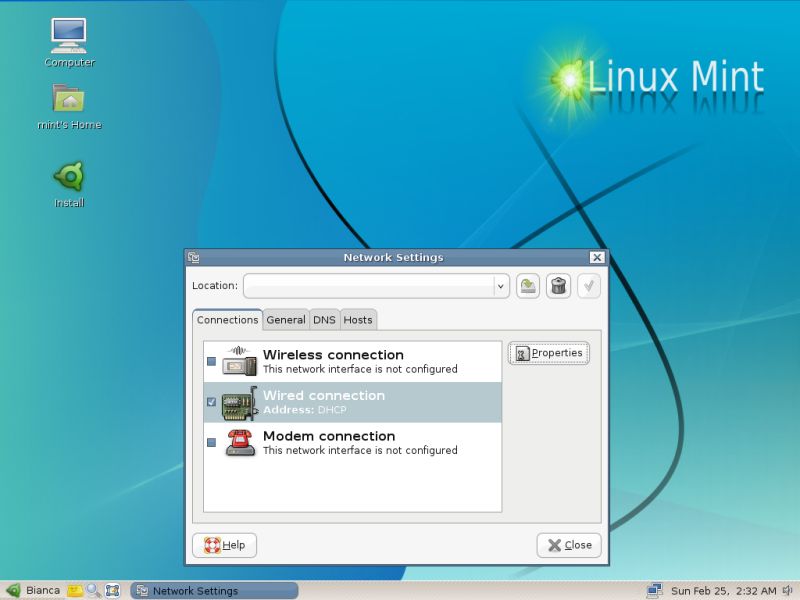Screen dimensions: 800x600
Task: Open mint's Home folder icon
Action: coord(69,99)
